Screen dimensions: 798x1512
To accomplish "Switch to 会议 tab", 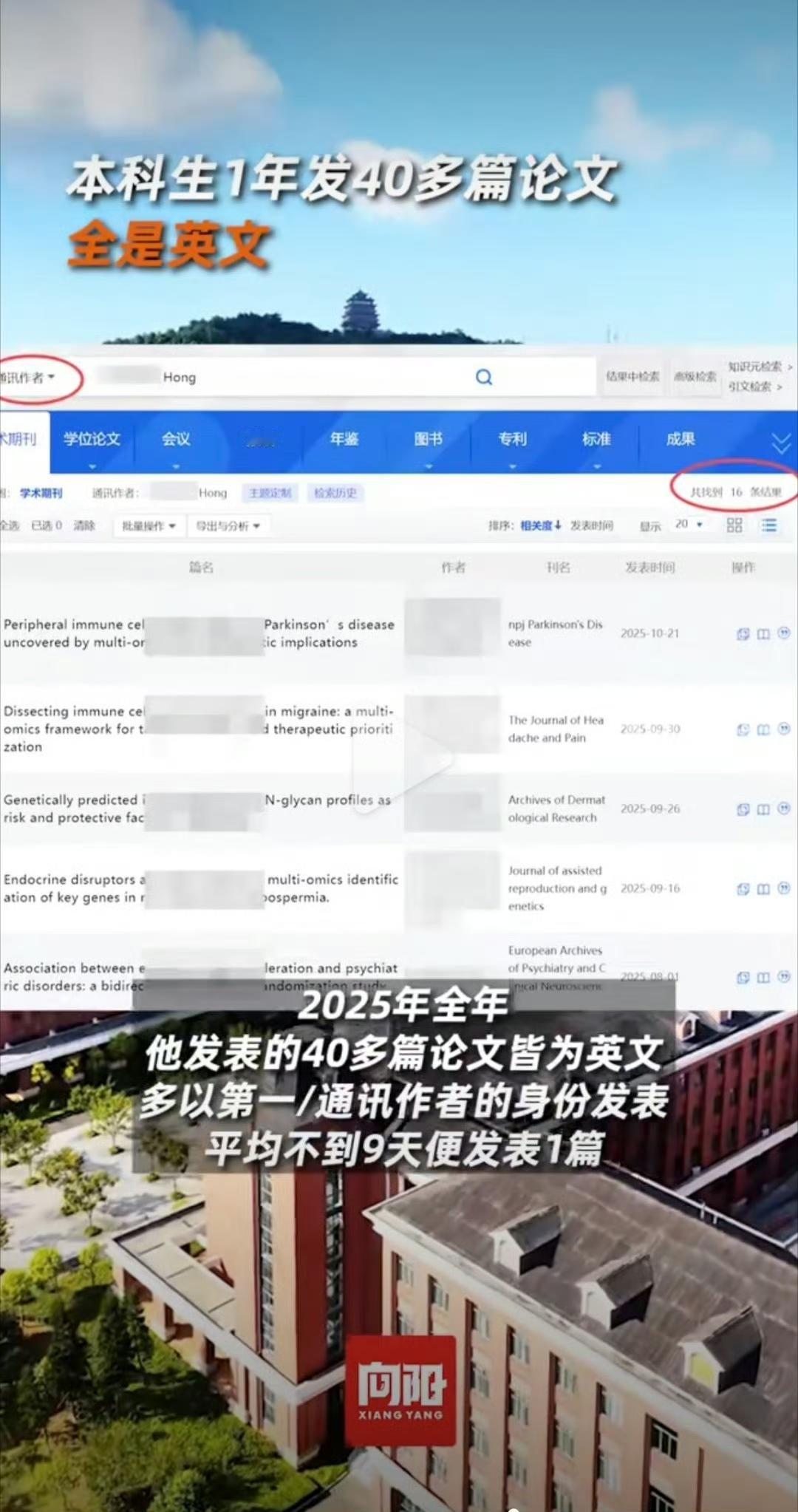I will pos(176,439).
